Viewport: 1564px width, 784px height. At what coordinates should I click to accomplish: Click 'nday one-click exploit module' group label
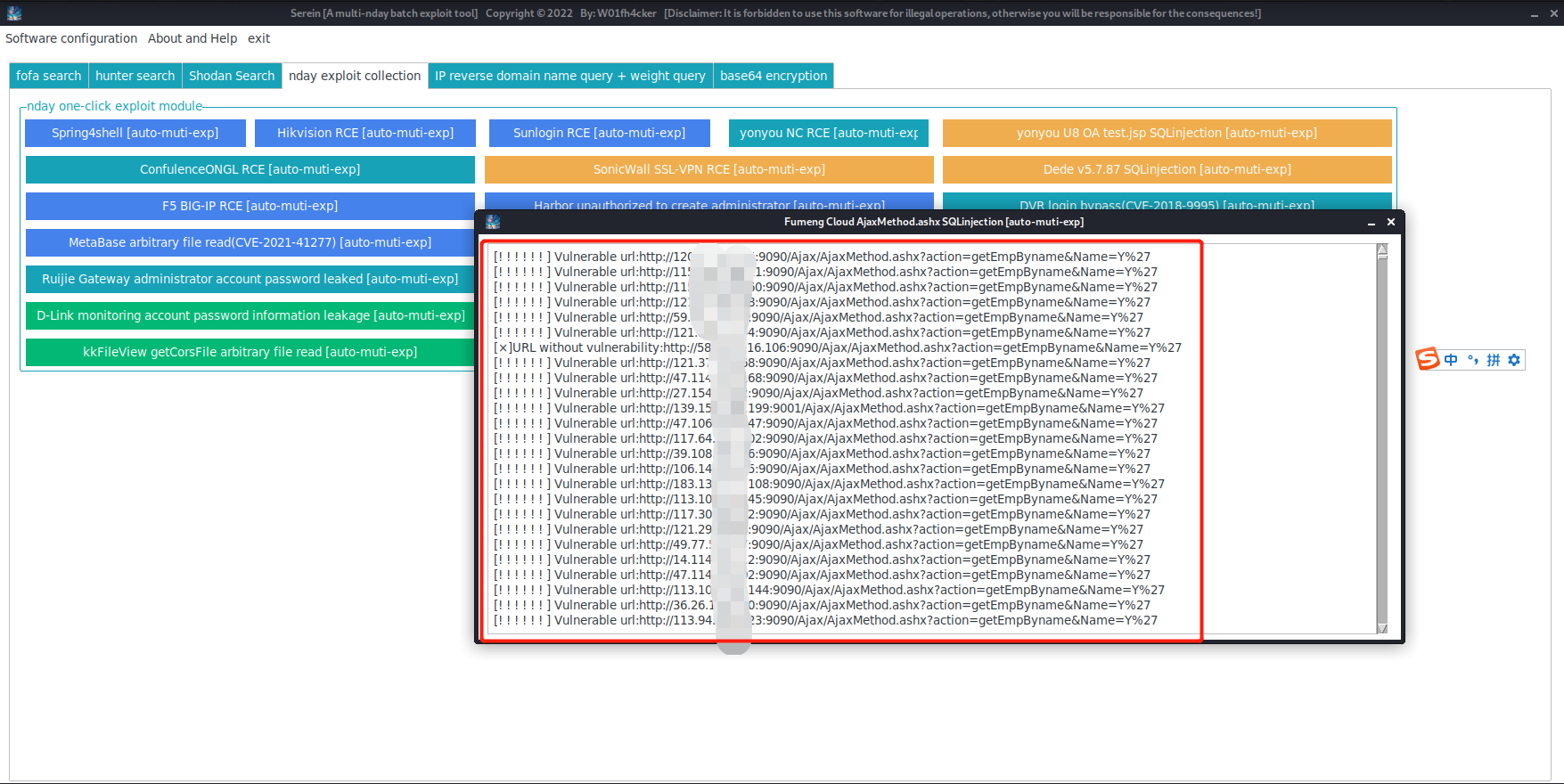tap(115, 106)
